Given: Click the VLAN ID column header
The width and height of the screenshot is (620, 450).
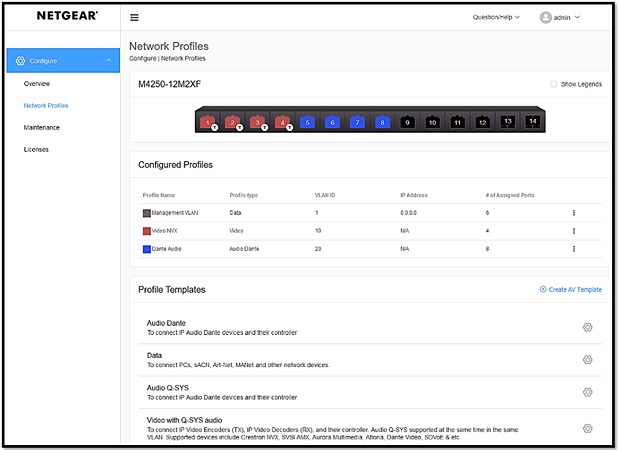Looking at the screenshot, I should coord(325,195).
